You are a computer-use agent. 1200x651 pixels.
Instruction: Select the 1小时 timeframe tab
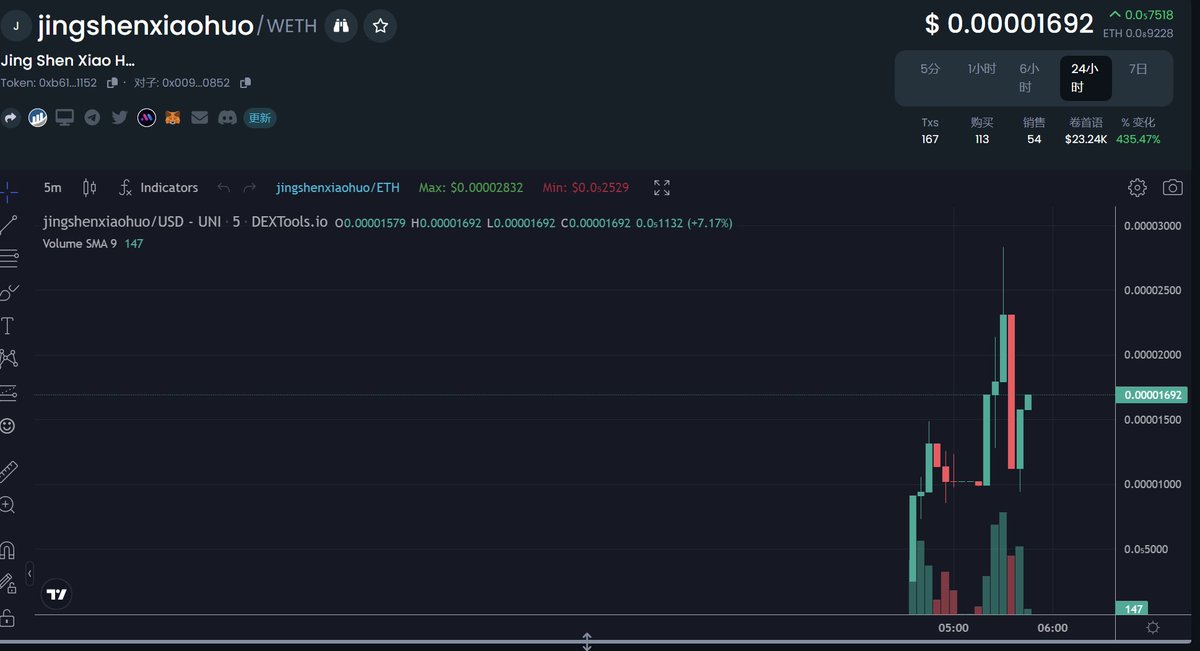point(982,69)
